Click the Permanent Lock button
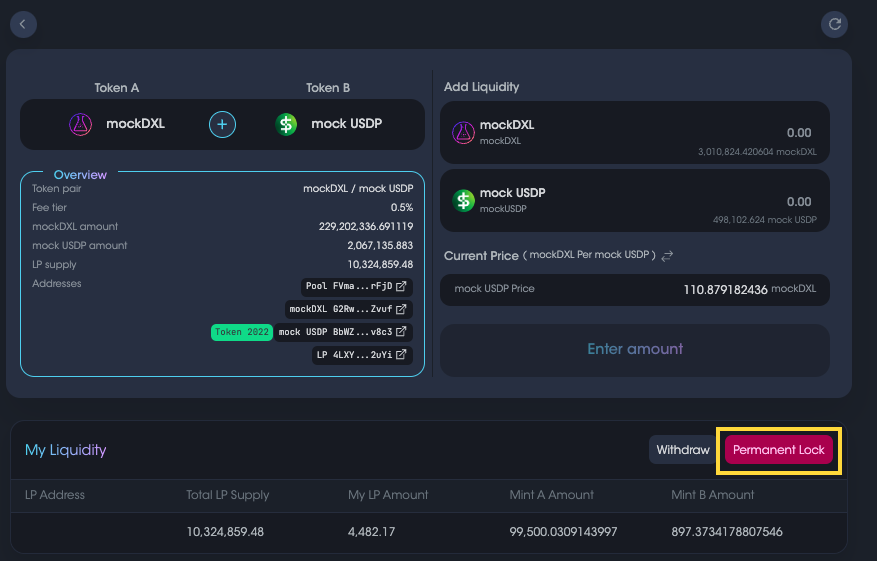Image resolution: width=877 pixels, height=561 pixels. 779,450
